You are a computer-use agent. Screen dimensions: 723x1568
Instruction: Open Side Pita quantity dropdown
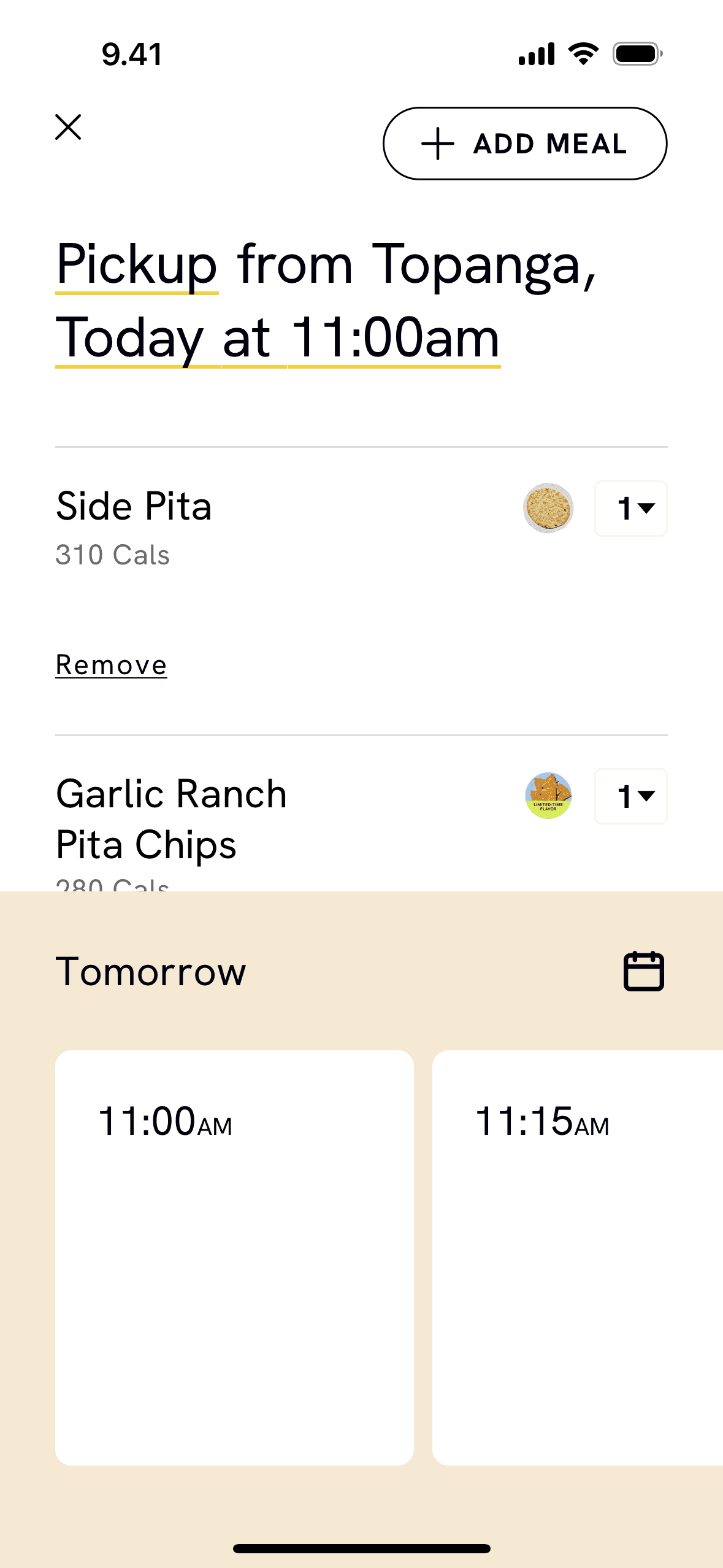coord(631,508)
